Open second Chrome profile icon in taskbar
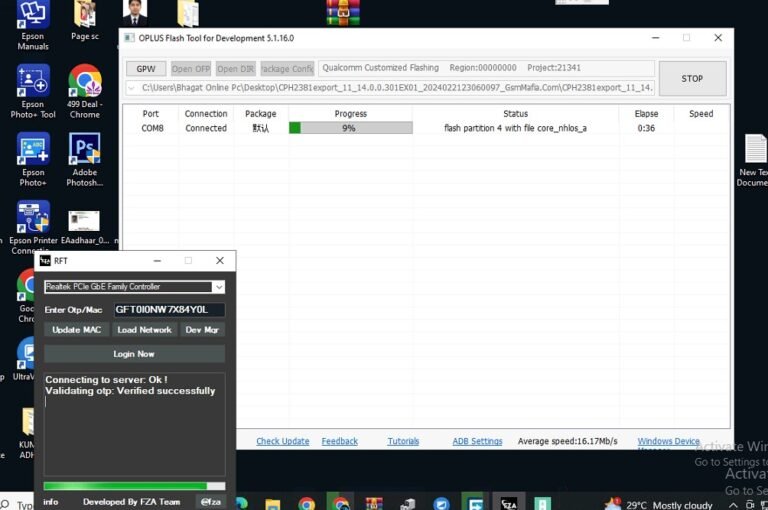Image resolution: width=768 pixels, height=510 pixels. [340, 503]
